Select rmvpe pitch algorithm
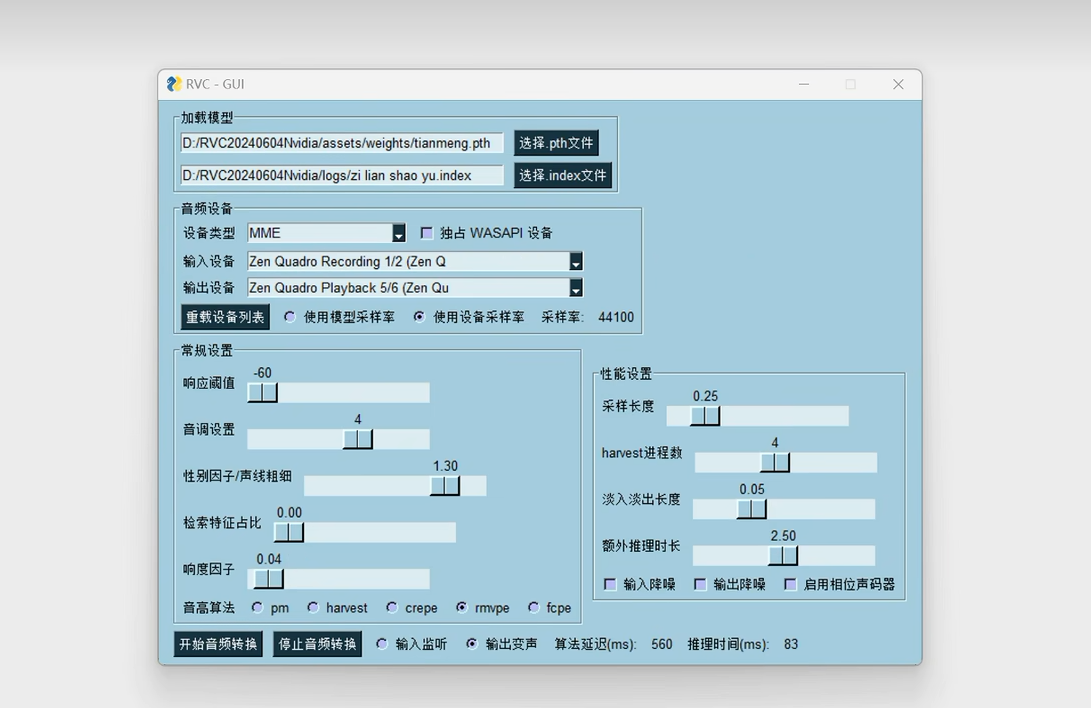 coord(461,607)
